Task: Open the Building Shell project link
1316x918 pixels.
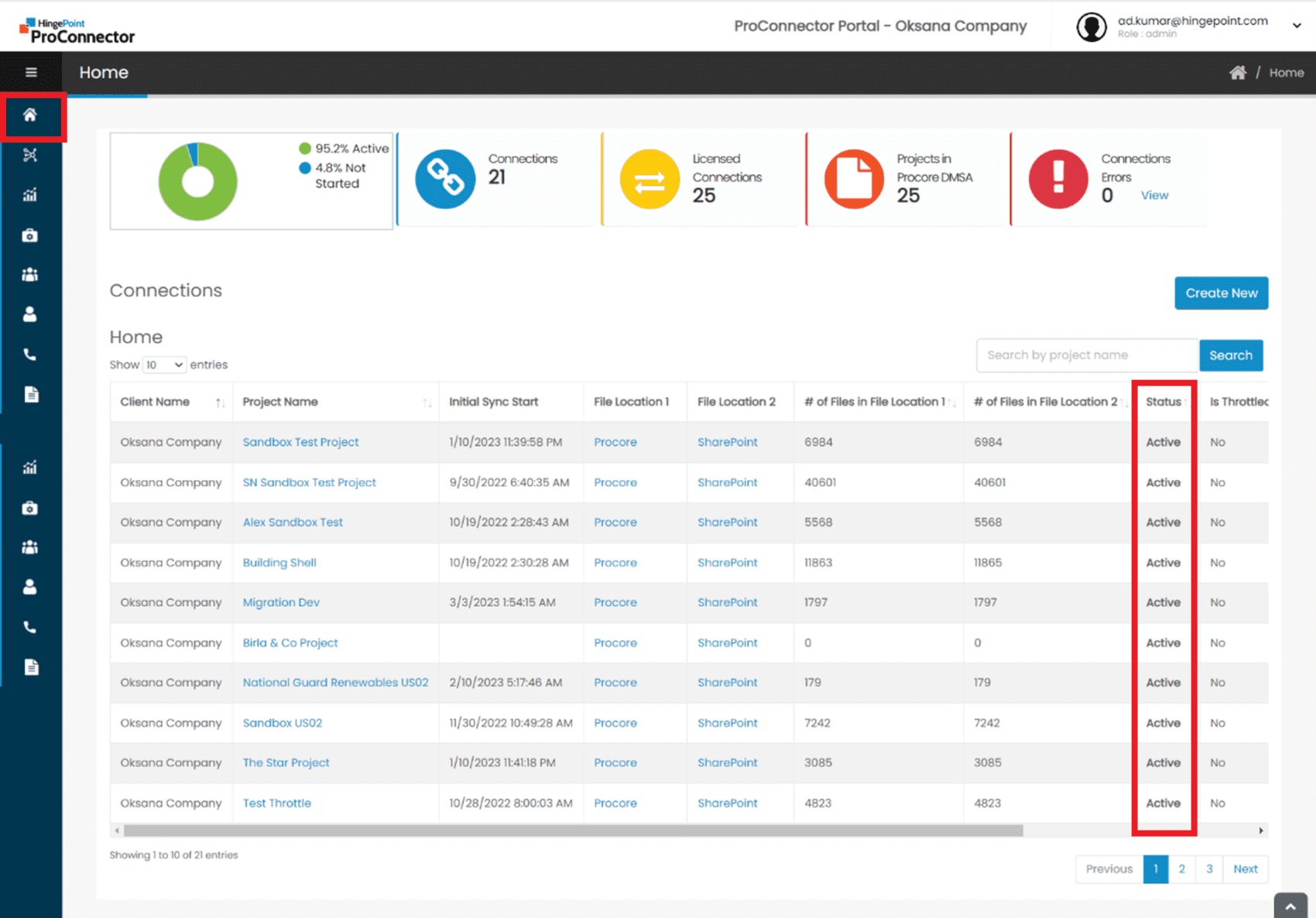Action: point(279,563)
